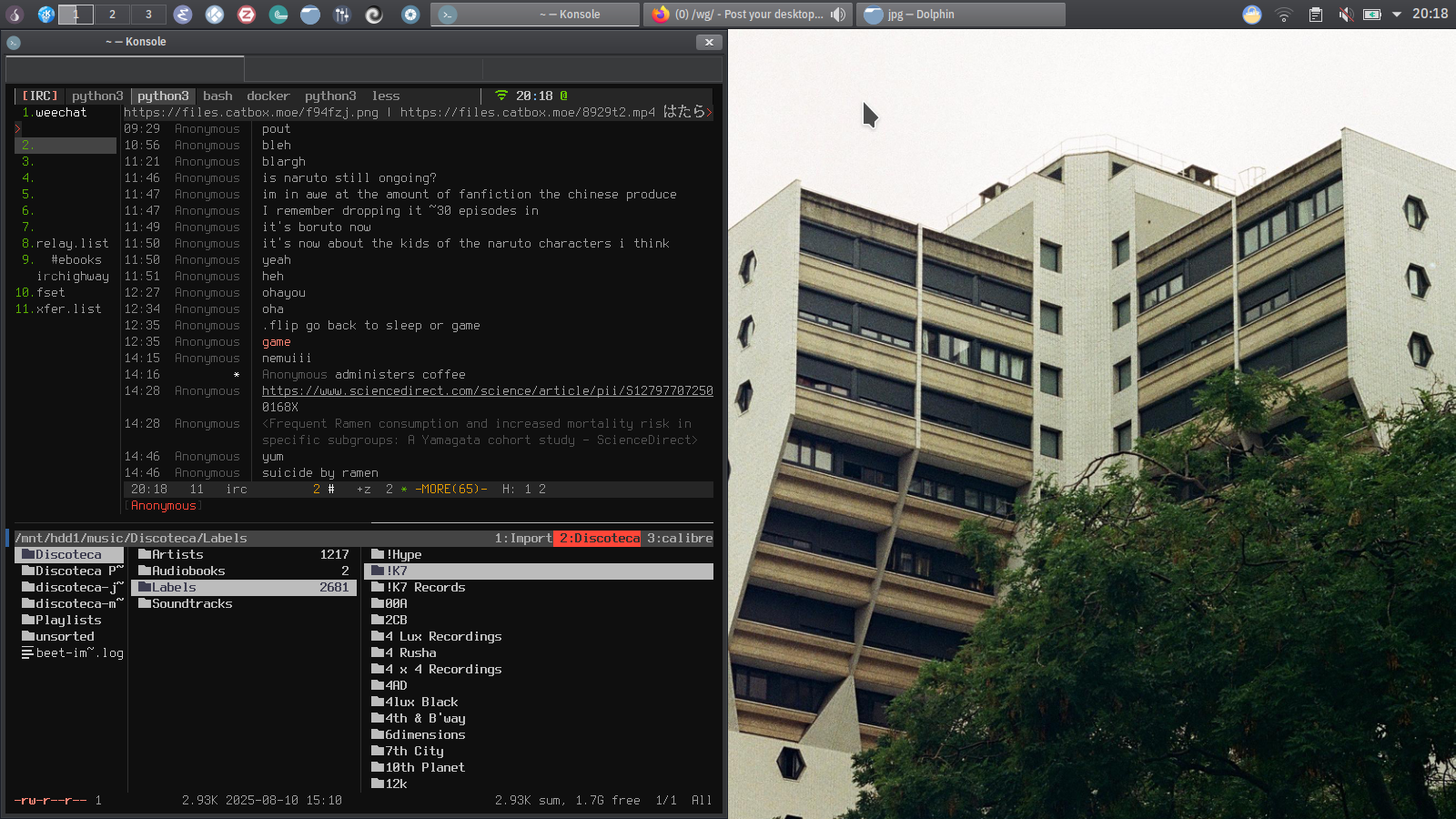Viewport: 1456px width, 819px height.
Task: Launch the teal application icon in the panel
Action: (x=278, y=14)
